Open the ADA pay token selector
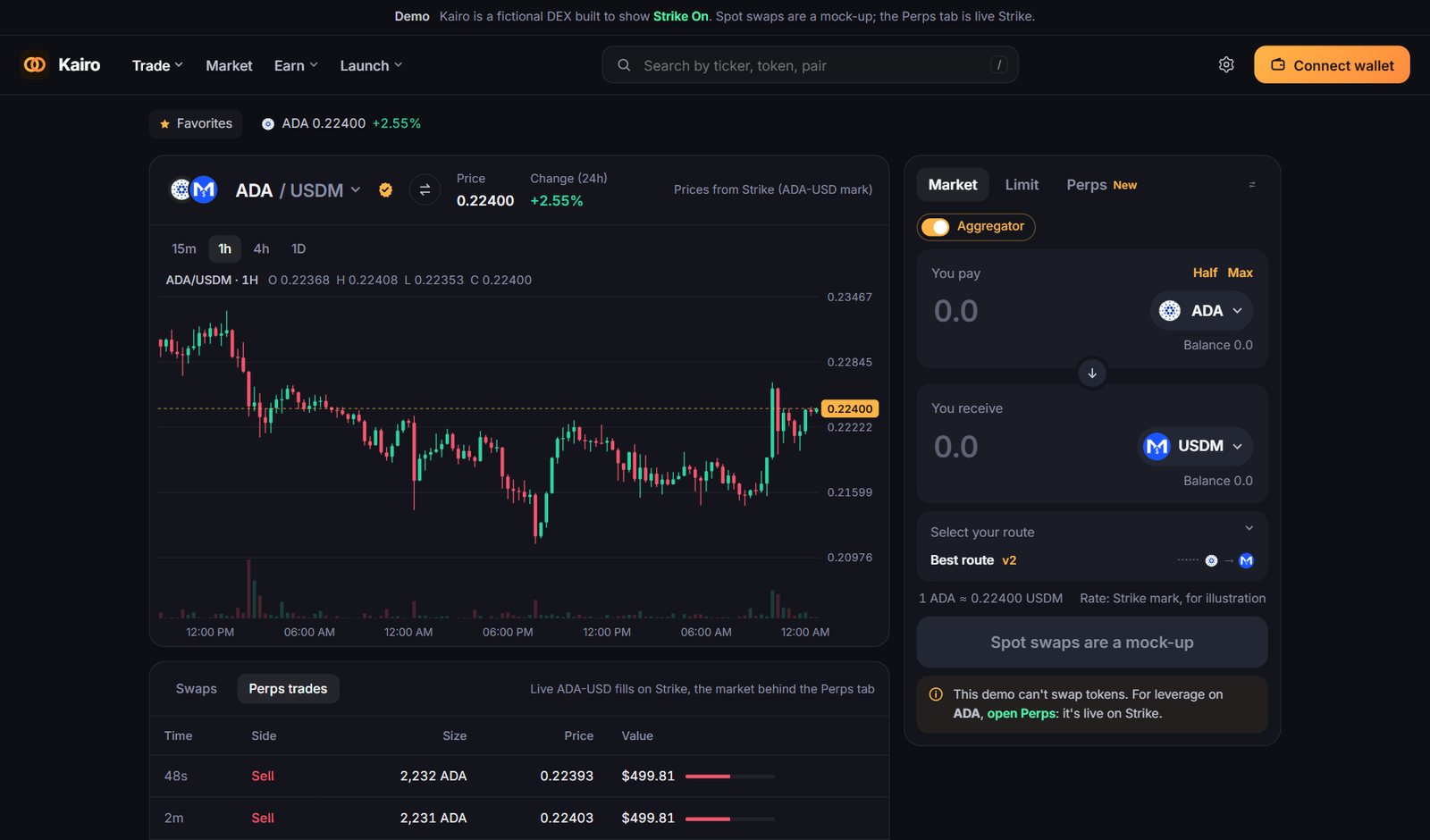Image resolution: width=1430 pixels, height=840 pixels. pos(1201,311)
